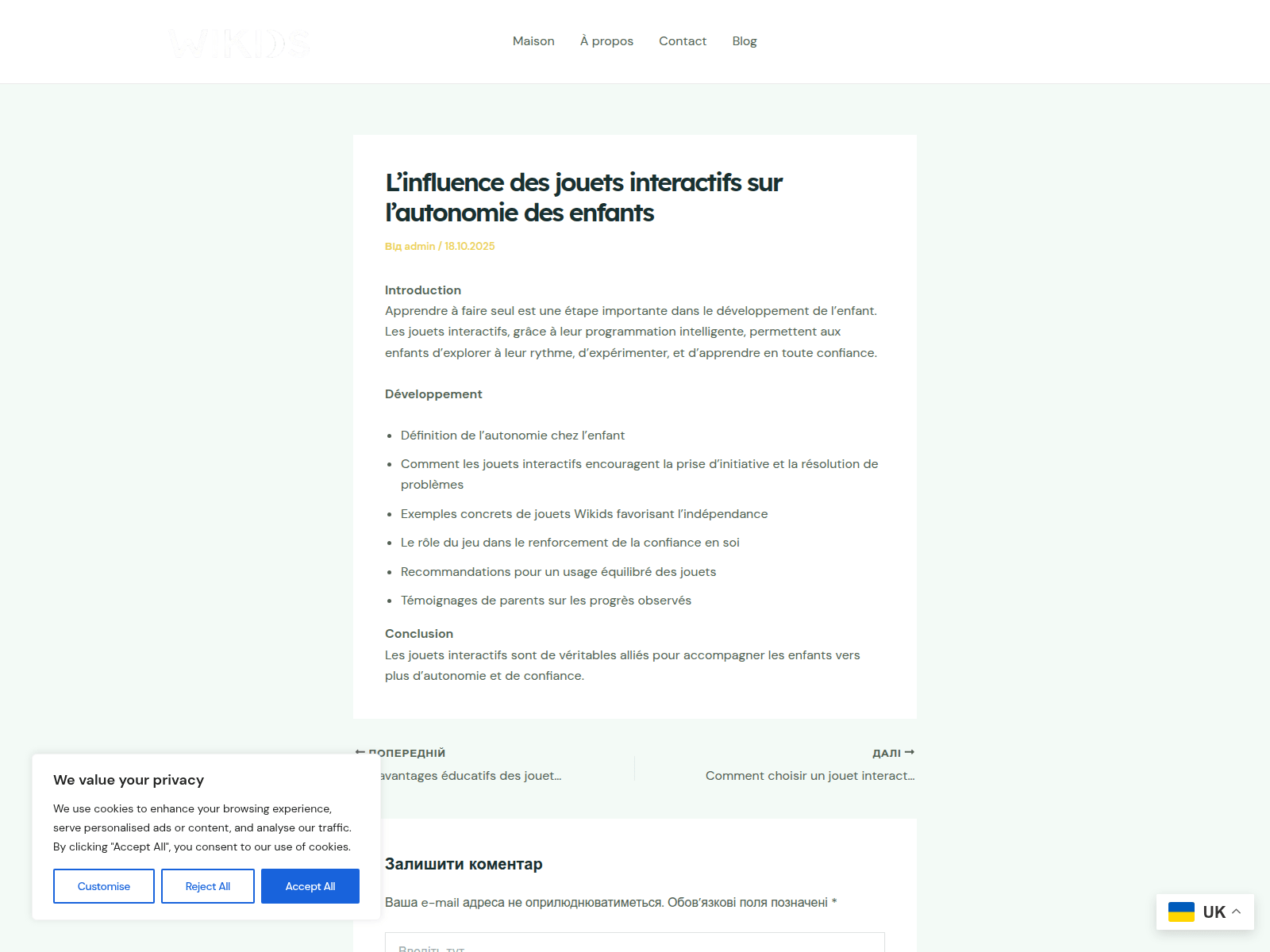
Task: Click the UK language label
Action: pyautogui.click(x=1214, y=912)
